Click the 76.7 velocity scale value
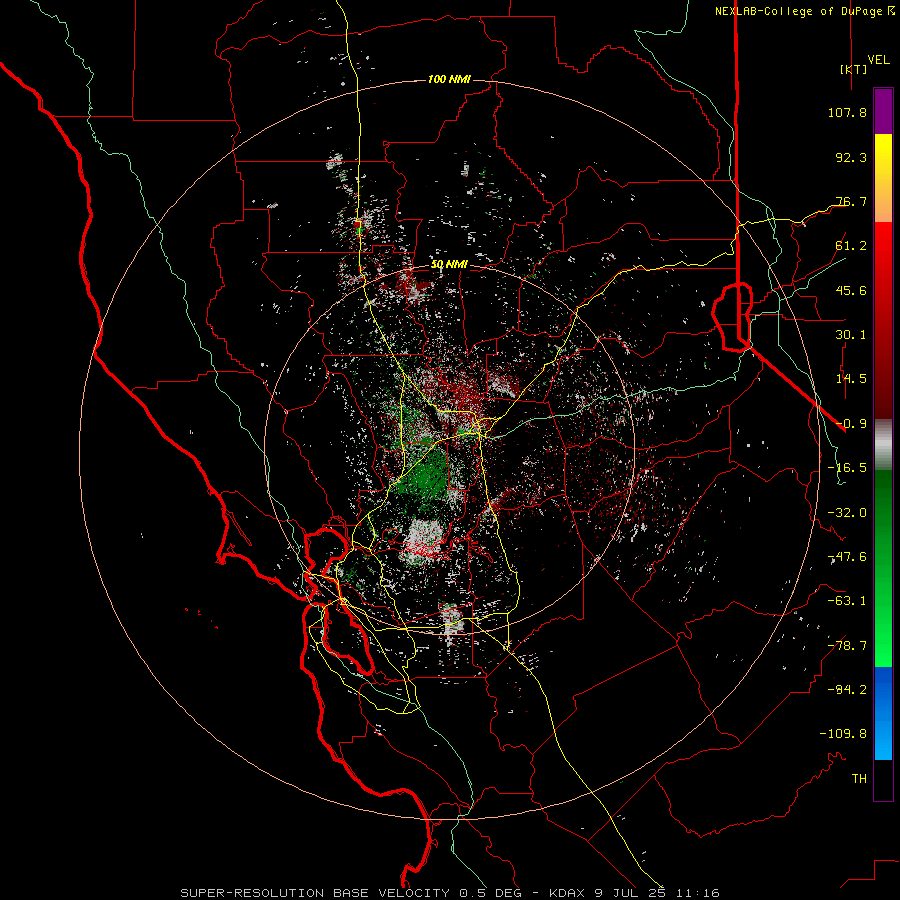The image size is (900, 900). pos(851,201)
